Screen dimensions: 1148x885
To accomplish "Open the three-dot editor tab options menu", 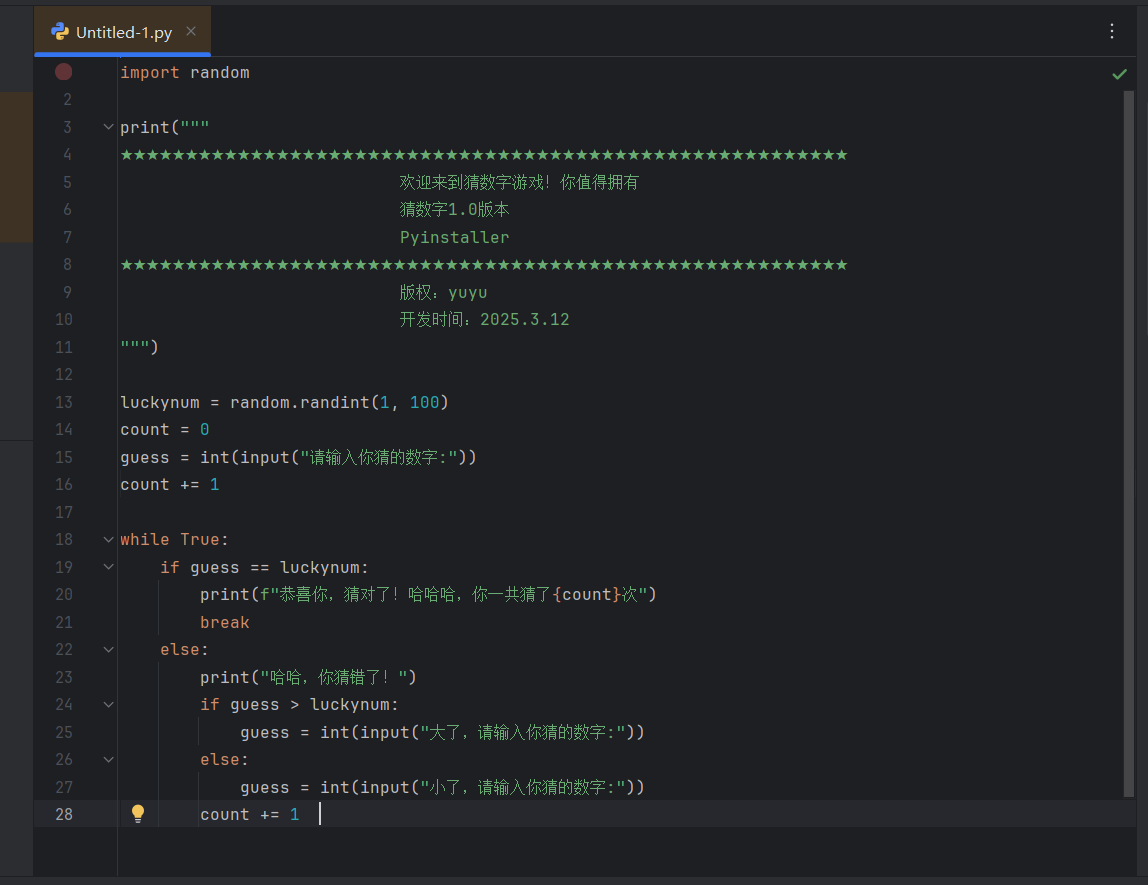I will pyautogui.click(x=1112, y=32).
